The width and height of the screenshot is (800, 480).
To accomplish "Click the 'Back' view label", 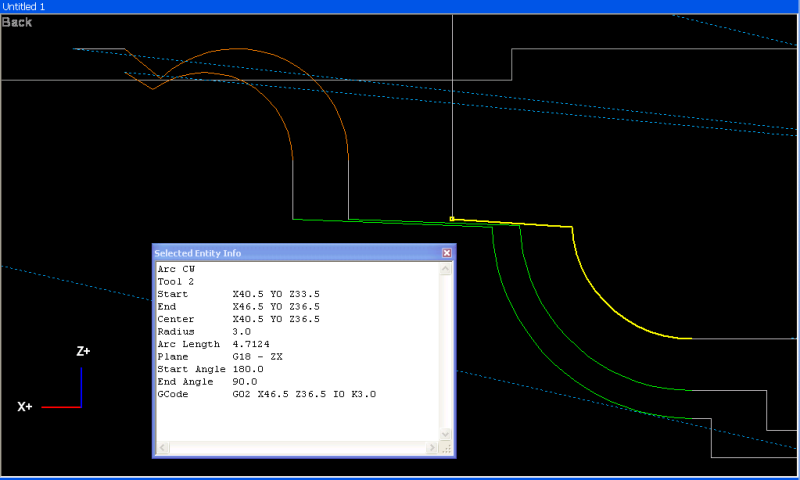I will [x=17, y=22].
